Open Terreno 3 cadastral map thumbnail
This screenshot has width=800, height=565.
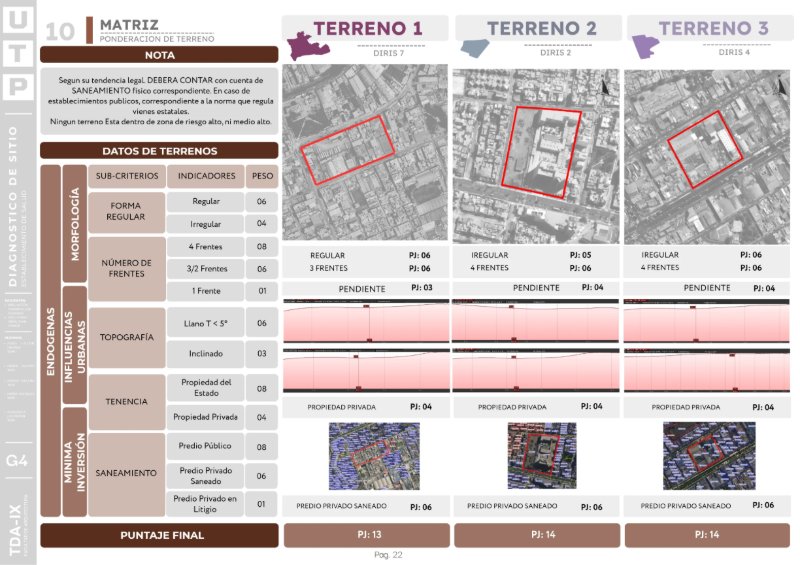(709, 456)
